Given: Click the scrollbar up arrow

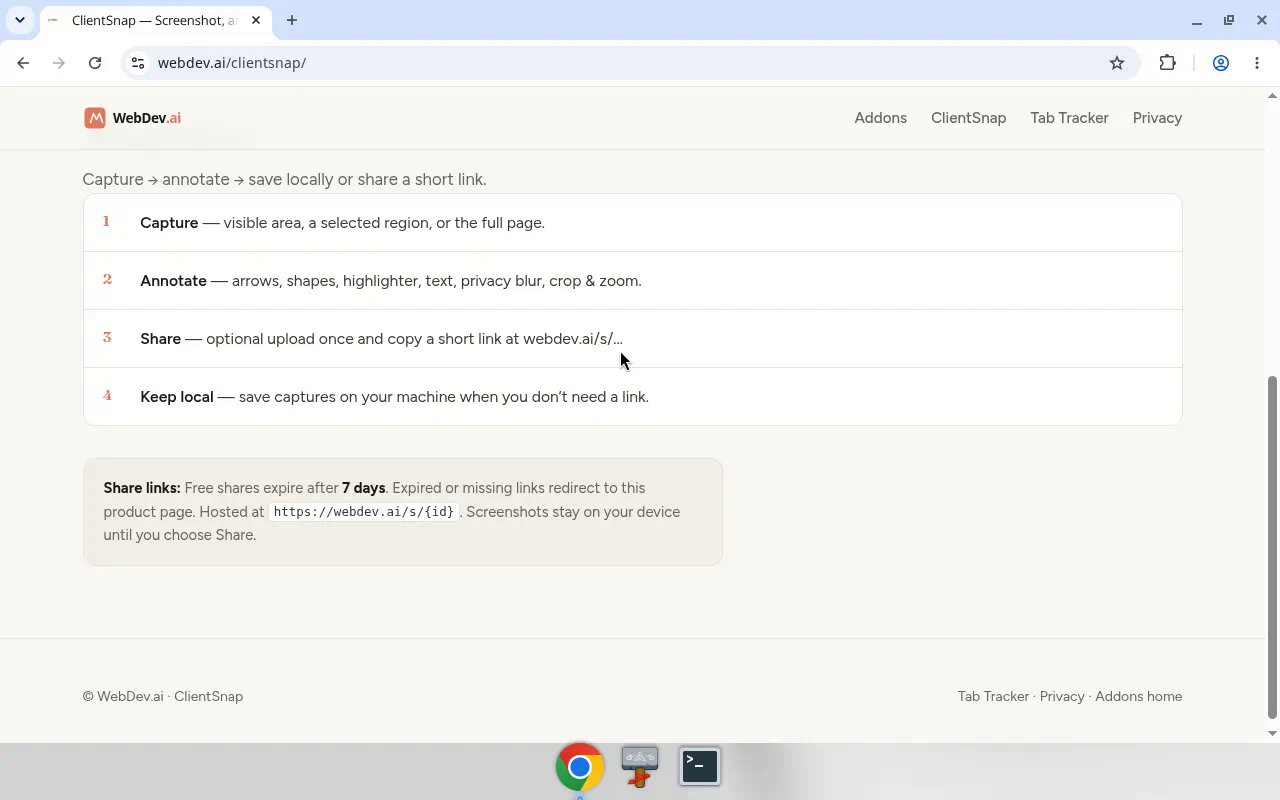Looking at the screenshot, I should click(x=1272, y=96).
